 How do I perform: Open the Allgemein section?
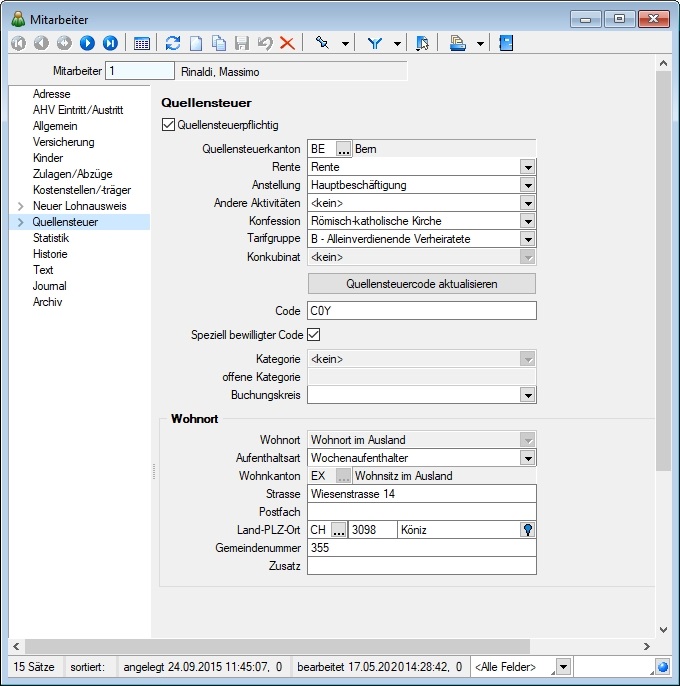[x=55, y=126]
